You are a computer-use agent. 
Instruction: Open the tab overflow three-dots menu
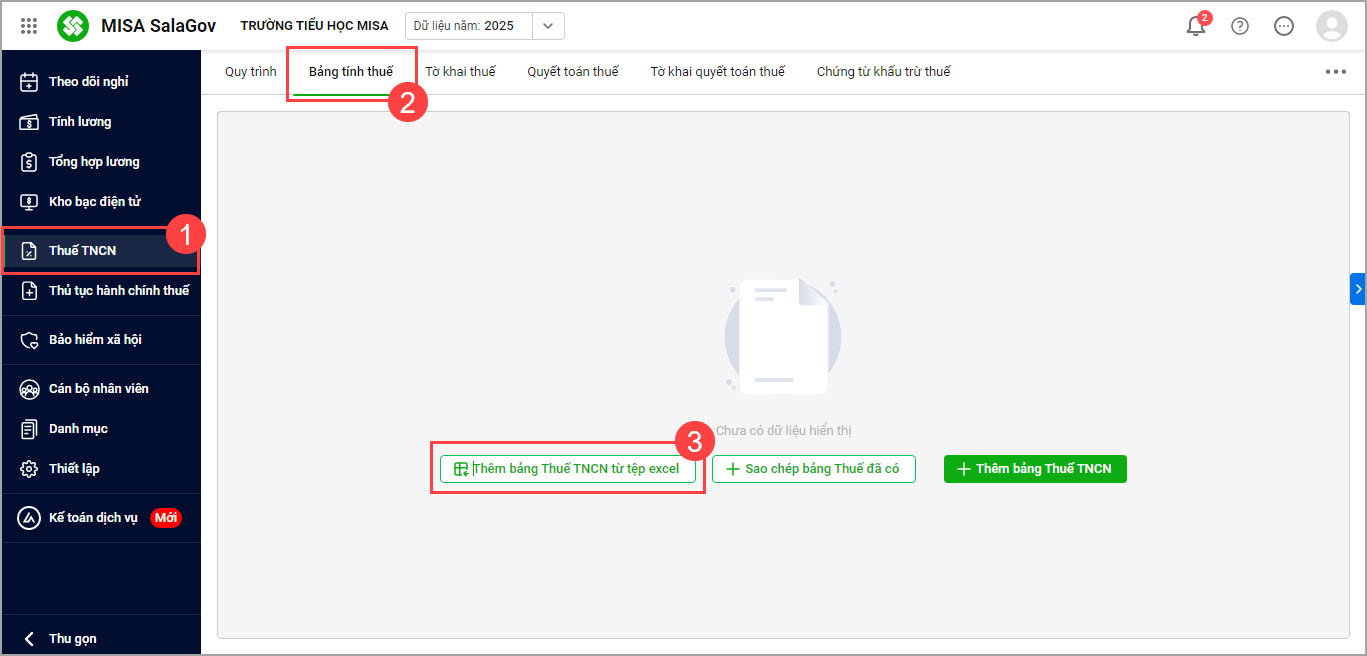(1335, 72)
